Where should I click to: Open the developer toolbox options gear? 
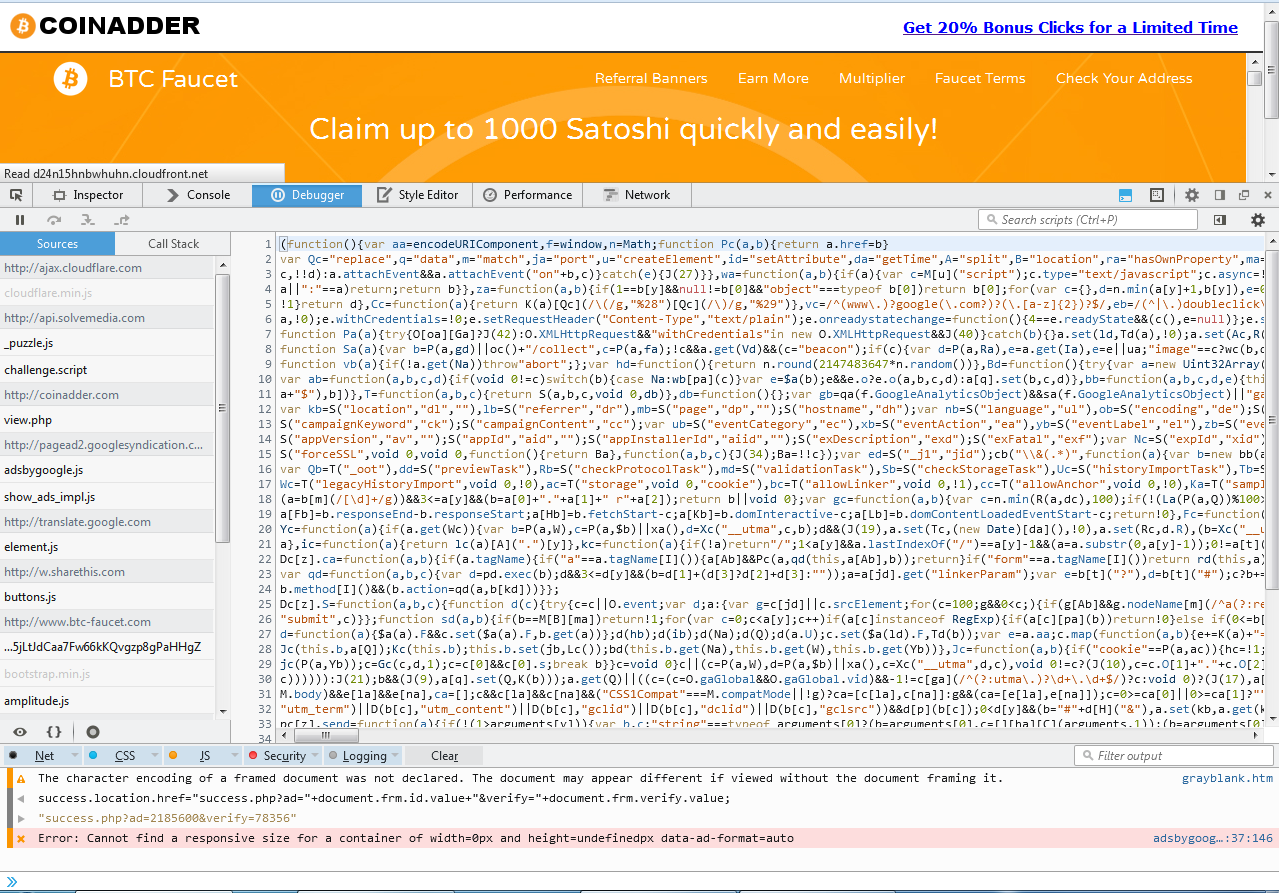pos(1192,195)
